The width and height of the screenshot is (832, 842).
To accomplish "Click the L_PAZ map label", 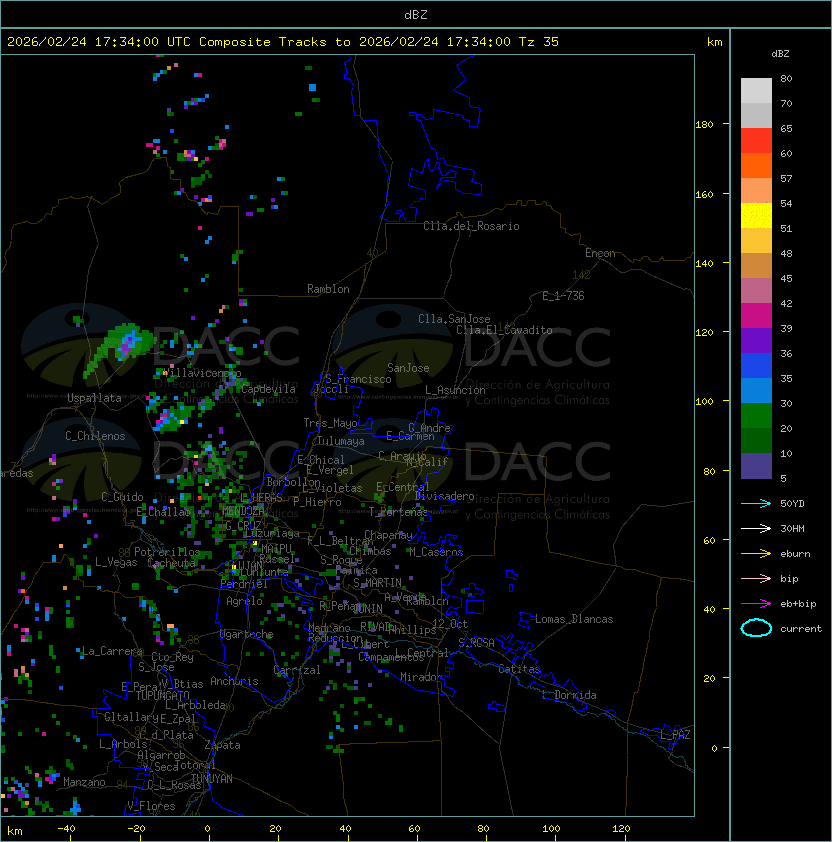I will (675, 735).
